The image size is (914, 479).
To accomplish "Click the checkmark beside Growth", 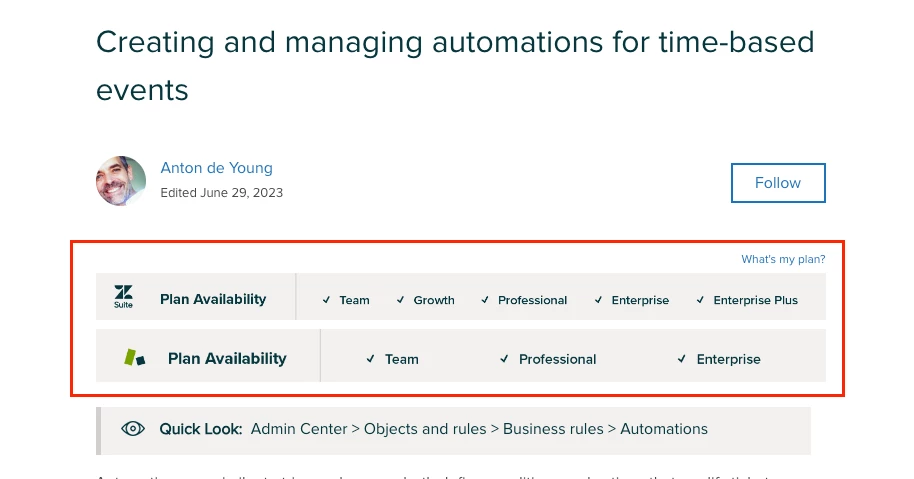I will [400, 300].
